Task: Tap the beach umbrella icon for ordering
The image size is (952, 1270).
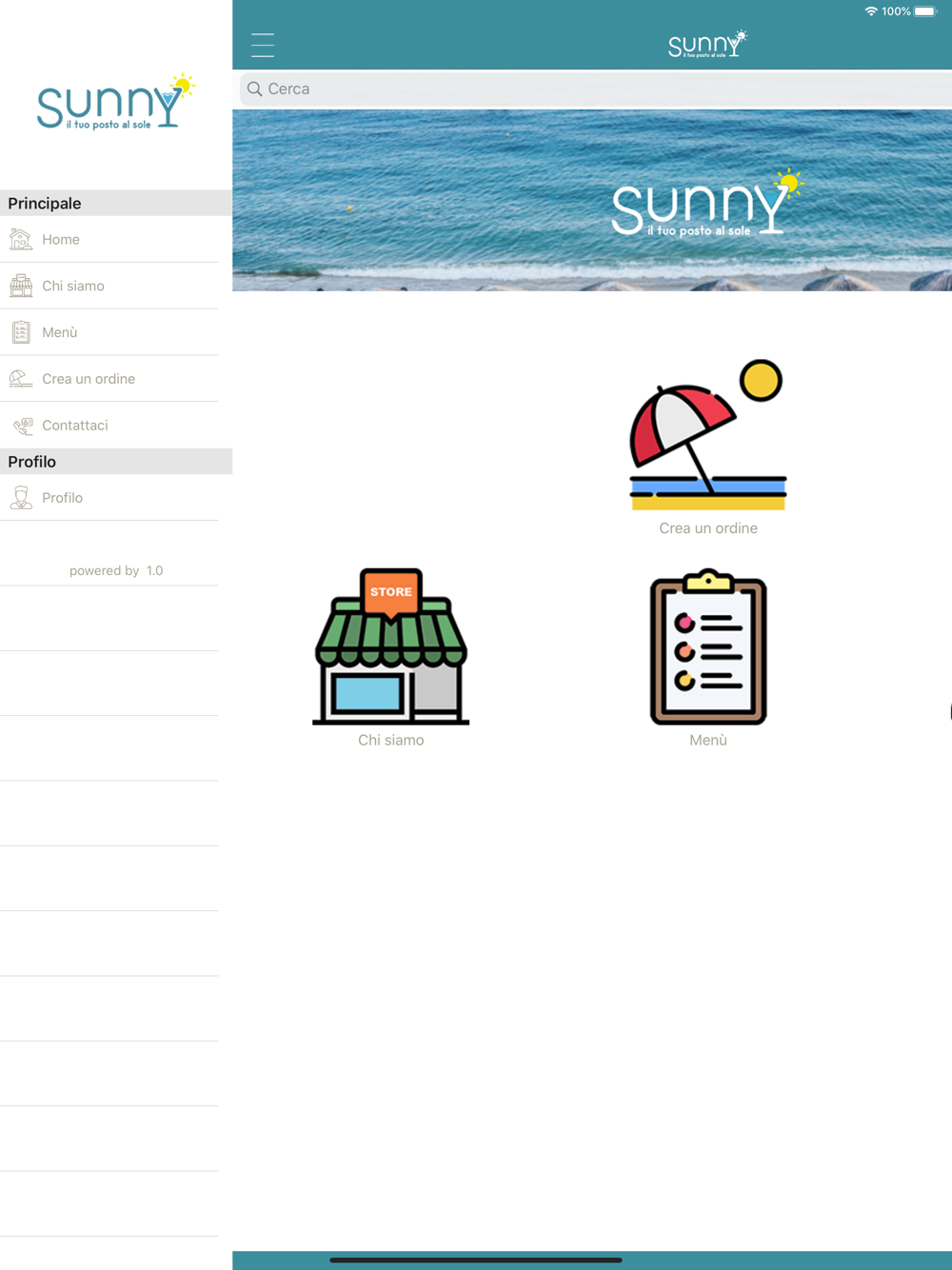Action: click(707, 435)
